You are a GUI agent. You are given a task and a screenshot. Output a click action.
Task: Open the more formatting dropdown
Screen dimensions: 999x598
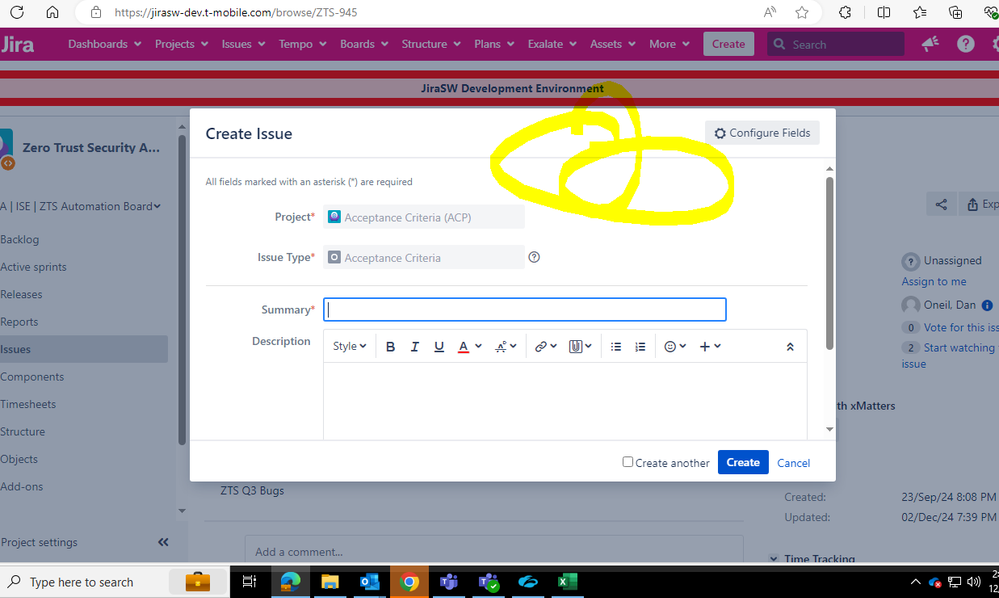(506, 346)
